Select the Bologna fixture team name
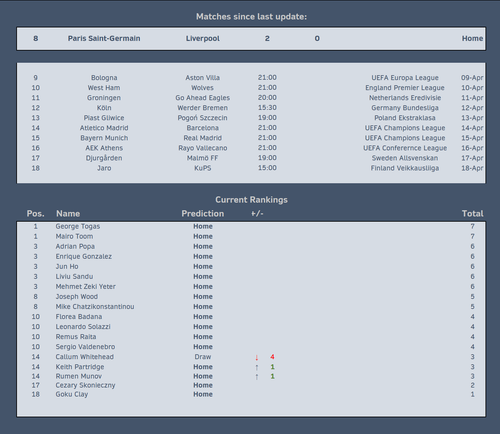The width and height of the screenshot is (500, 434). pyautogui.click(x=104, y=78)
